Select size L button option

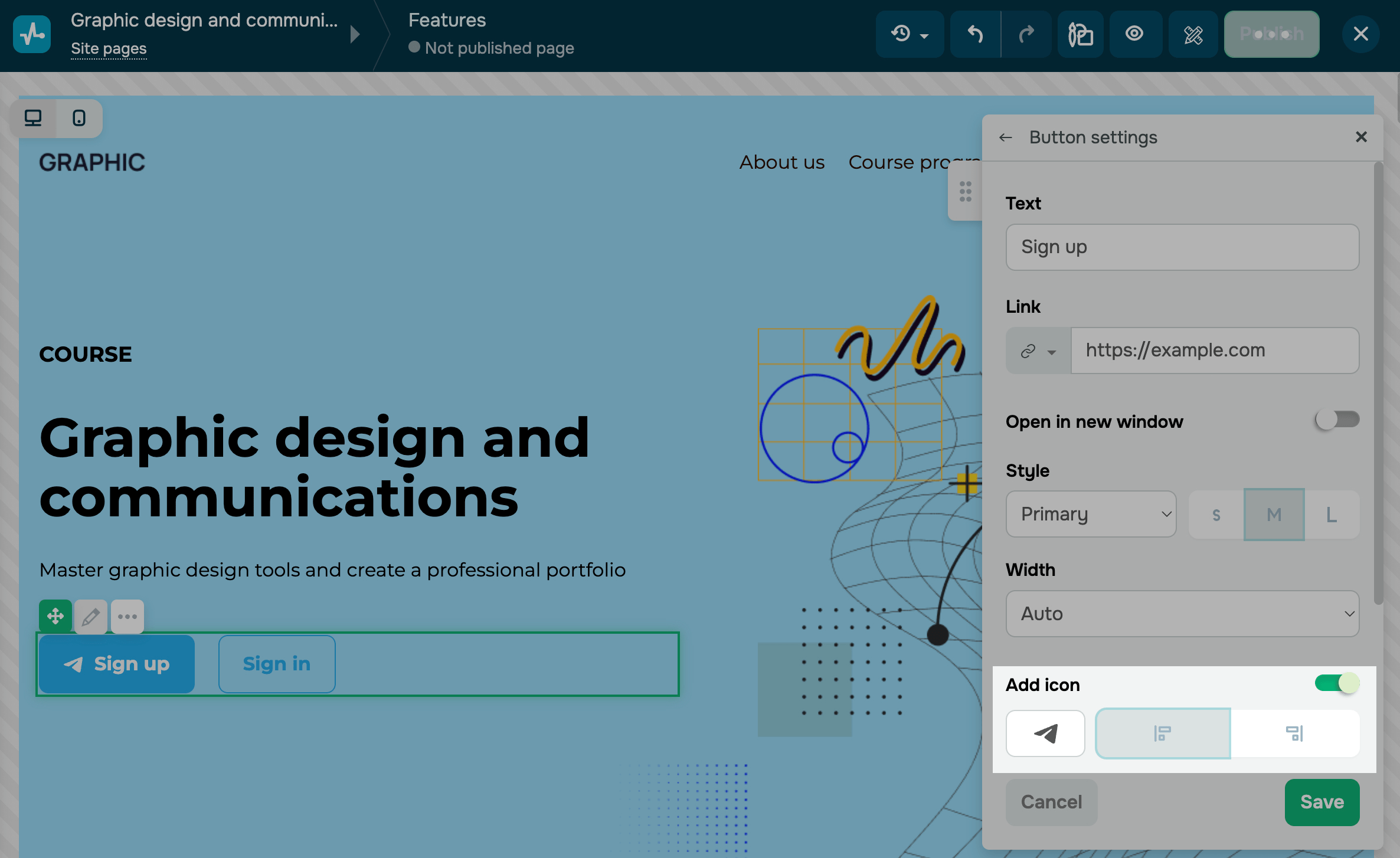(x=1332, y=515)
